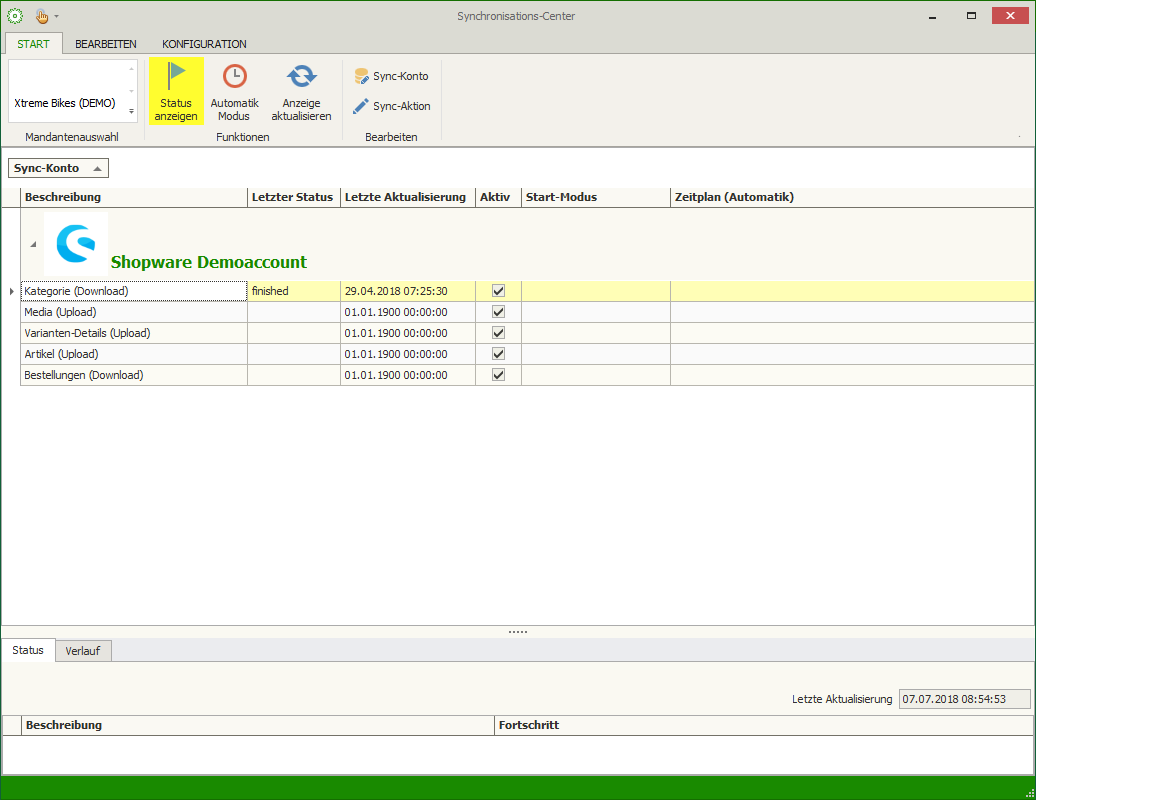Switch to the Verlauf tab

[83, 651]
